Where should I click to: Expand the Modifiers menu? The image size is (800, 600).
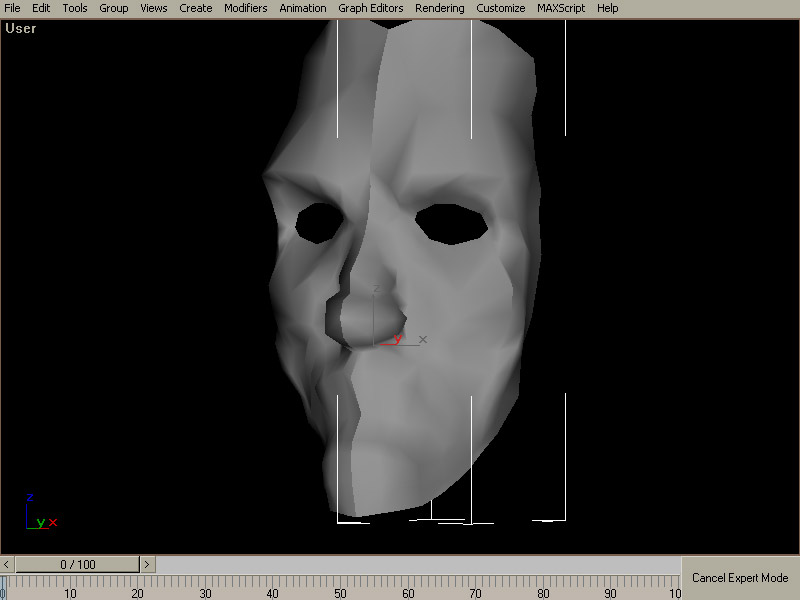tap(245, 8)
